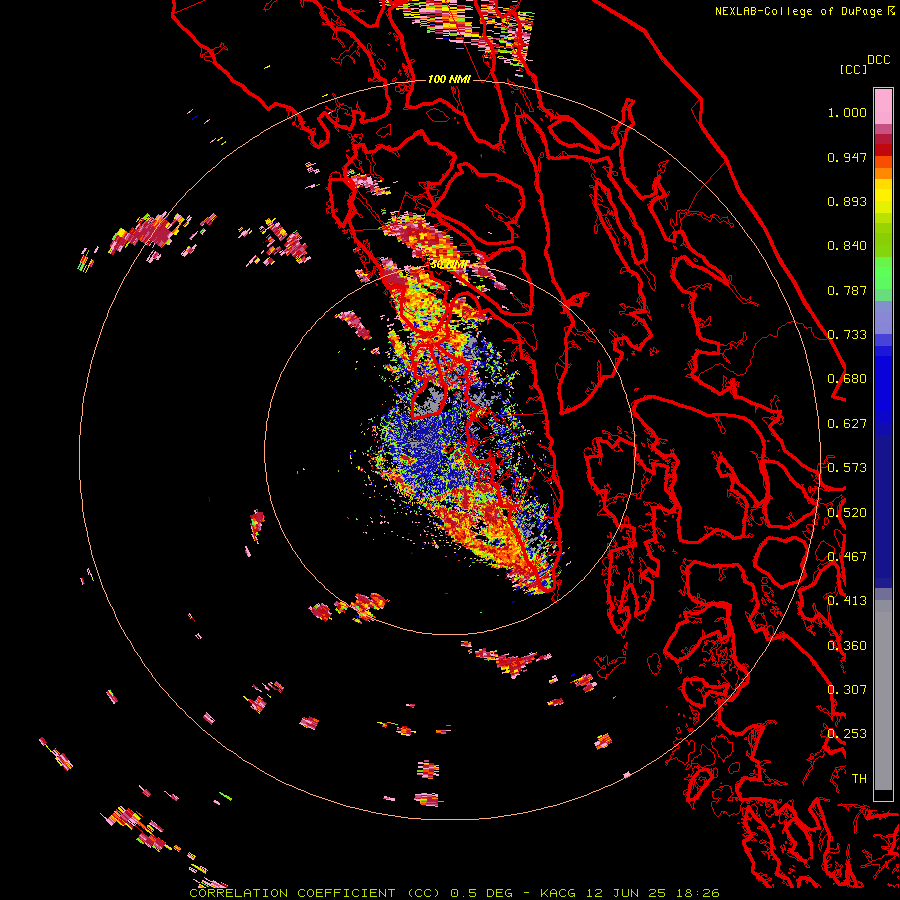Image resolution: width=900 pixels, height=900 pixels.
Task: Click the 0.787 color scale value
Action: [847, 290]
